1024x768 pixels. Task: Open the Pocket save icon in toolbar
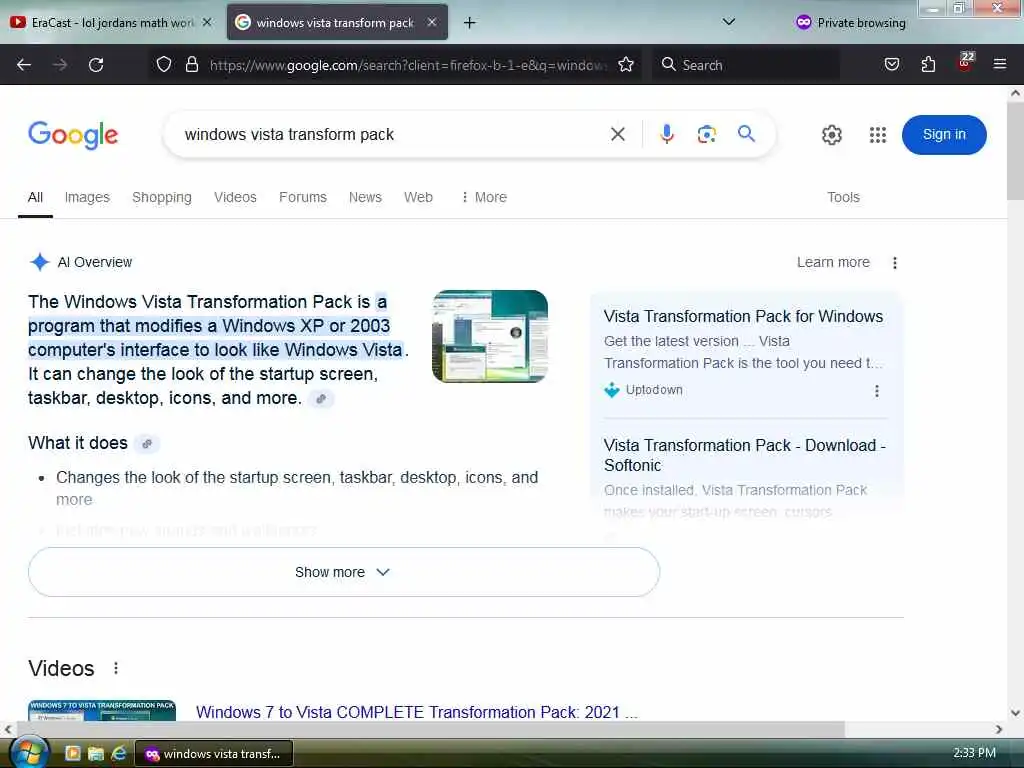click(891, 64)
